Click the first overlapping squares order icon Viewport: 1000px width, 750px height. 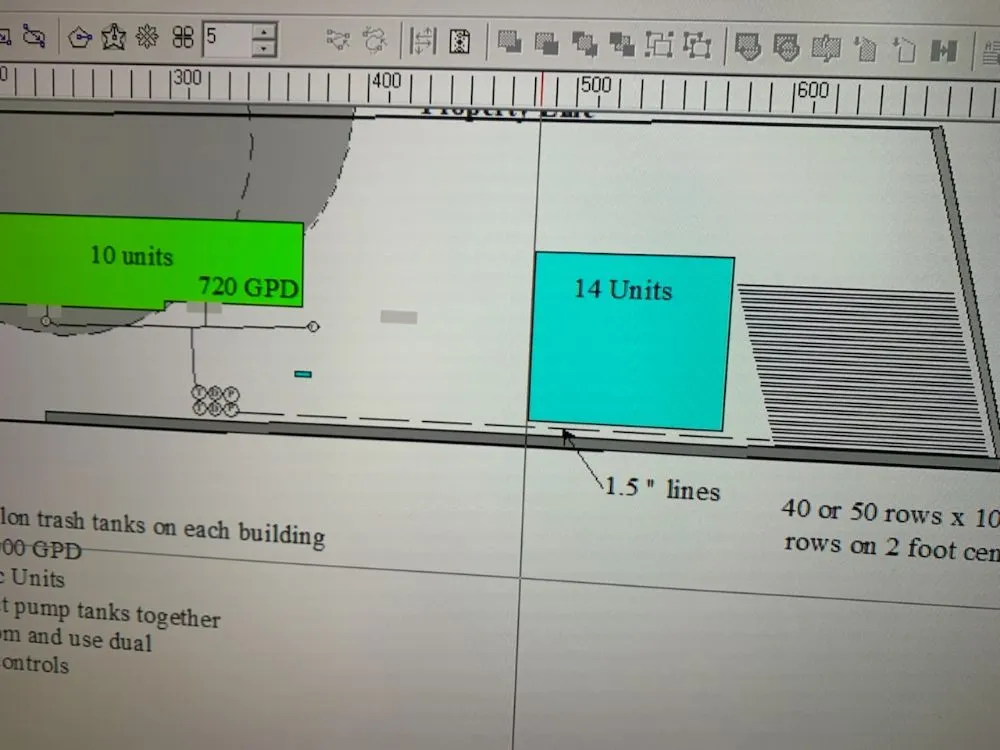pyautogui.click(x=509, y=42)
